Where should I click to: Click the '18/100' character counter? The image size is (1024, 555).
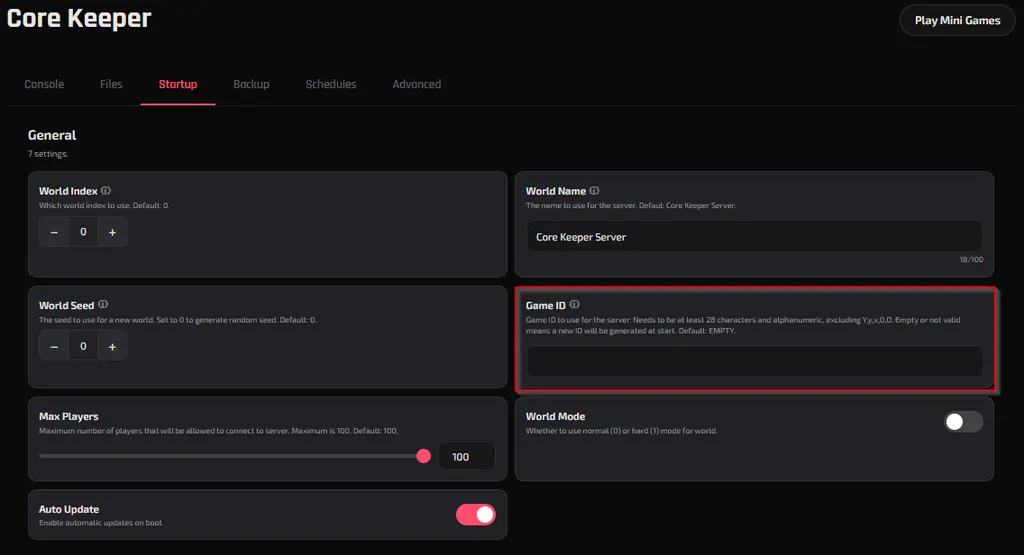point(971,260)
